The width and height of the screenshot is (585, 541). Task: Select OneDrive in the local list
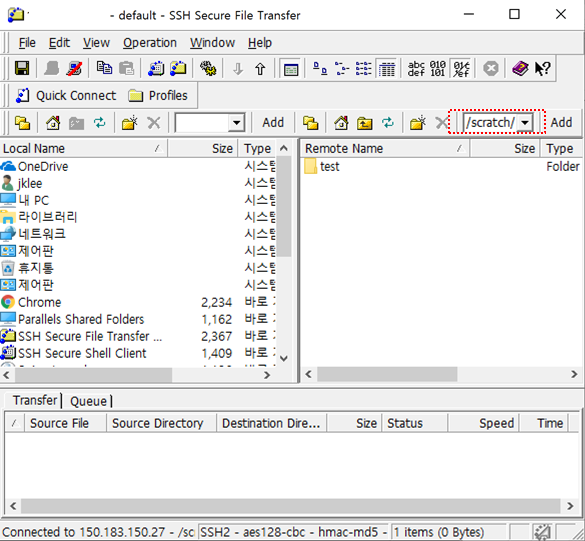[x=34, y=166]
